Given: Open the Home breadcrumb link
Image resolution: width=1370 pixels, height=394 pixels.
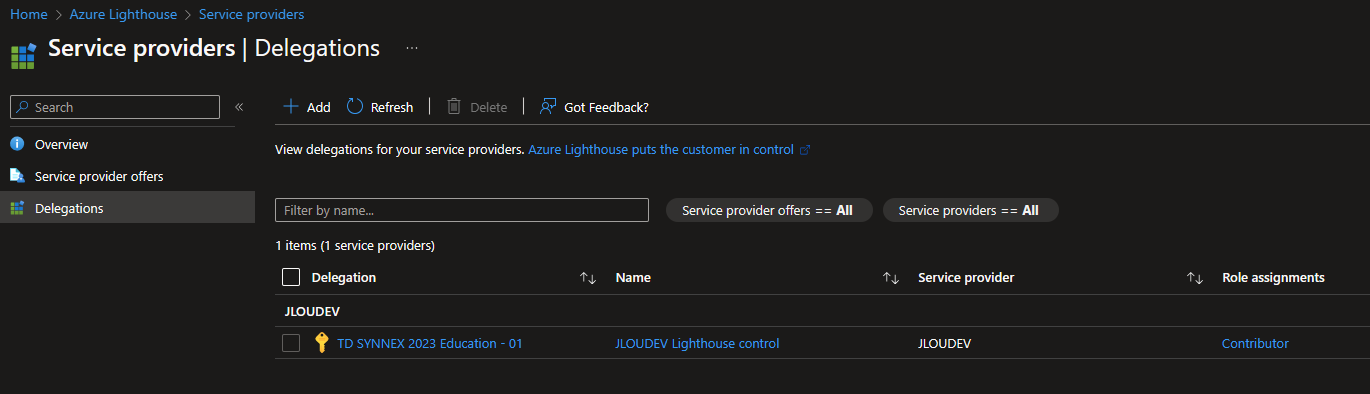Looking at the screenshot, I should pyautogui.click(x=29, y=14).
